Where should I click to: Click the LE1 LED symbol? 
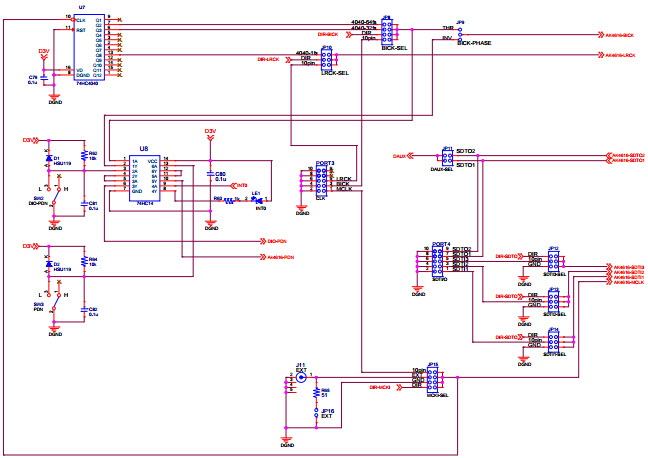[x=256, y=199]
